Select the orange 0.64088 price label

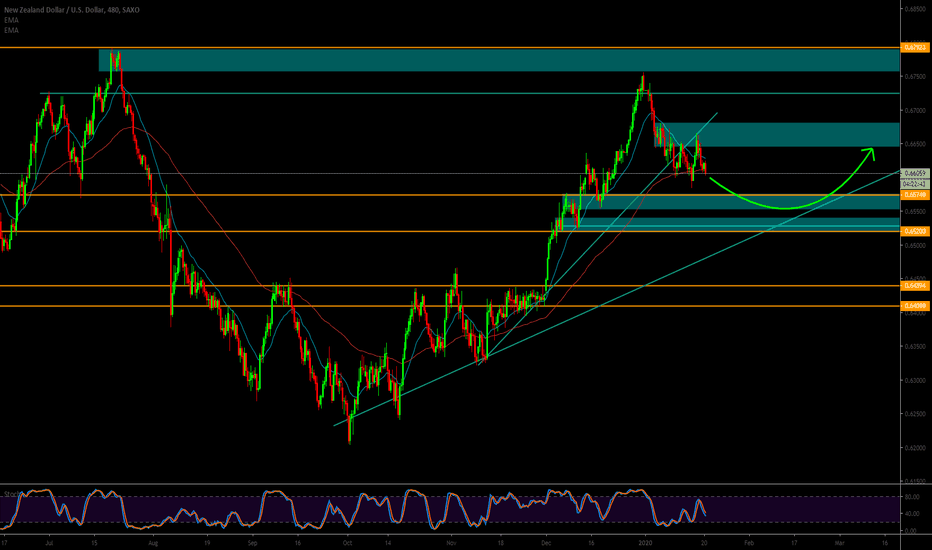point(915,305)
